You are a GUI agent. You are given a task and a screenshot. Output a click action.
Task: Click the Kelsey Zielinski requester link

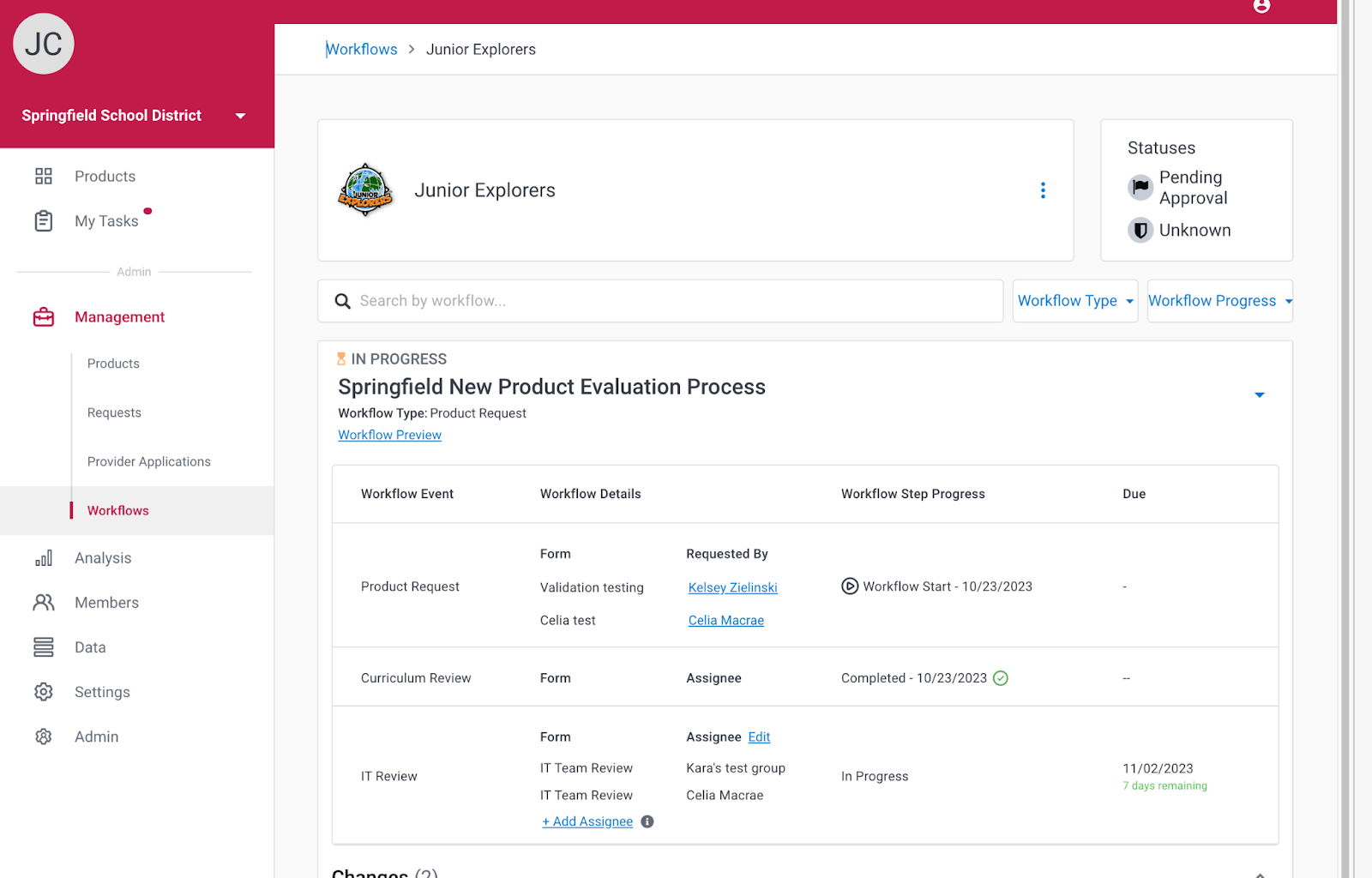[x=732, y=587]
